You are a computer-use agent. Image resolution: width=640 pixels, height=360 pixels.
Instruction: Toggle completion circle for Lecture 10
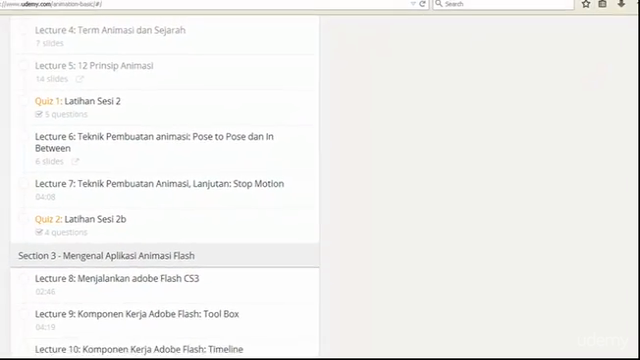(x=24, y=350)
